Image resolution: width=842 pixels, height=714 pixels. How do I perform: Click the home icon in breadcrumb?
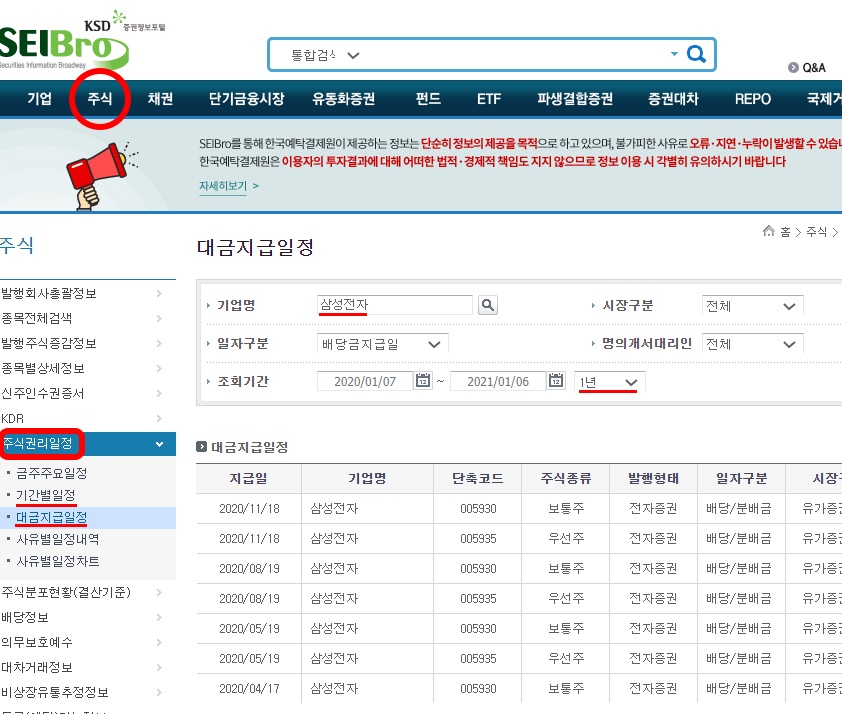(x=768, y=231)
